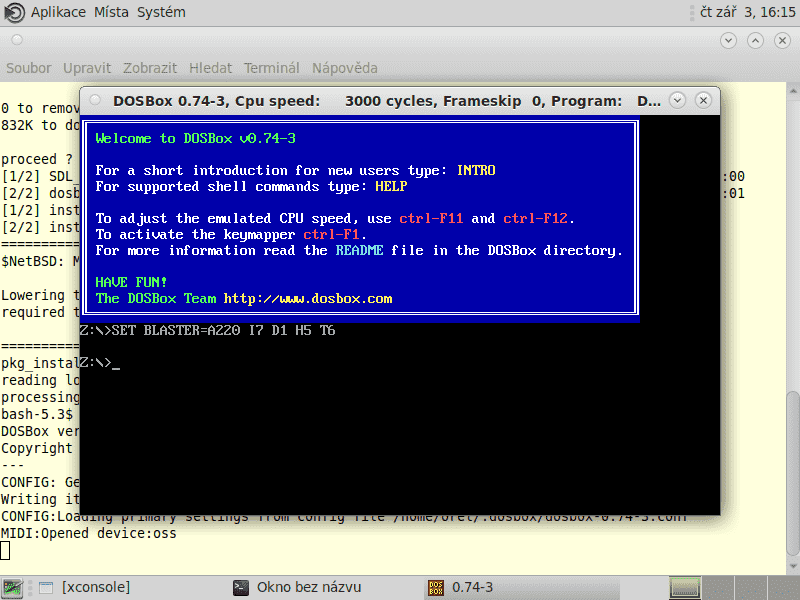Click the MATE logo icon in top panel

tap(14, 13)
